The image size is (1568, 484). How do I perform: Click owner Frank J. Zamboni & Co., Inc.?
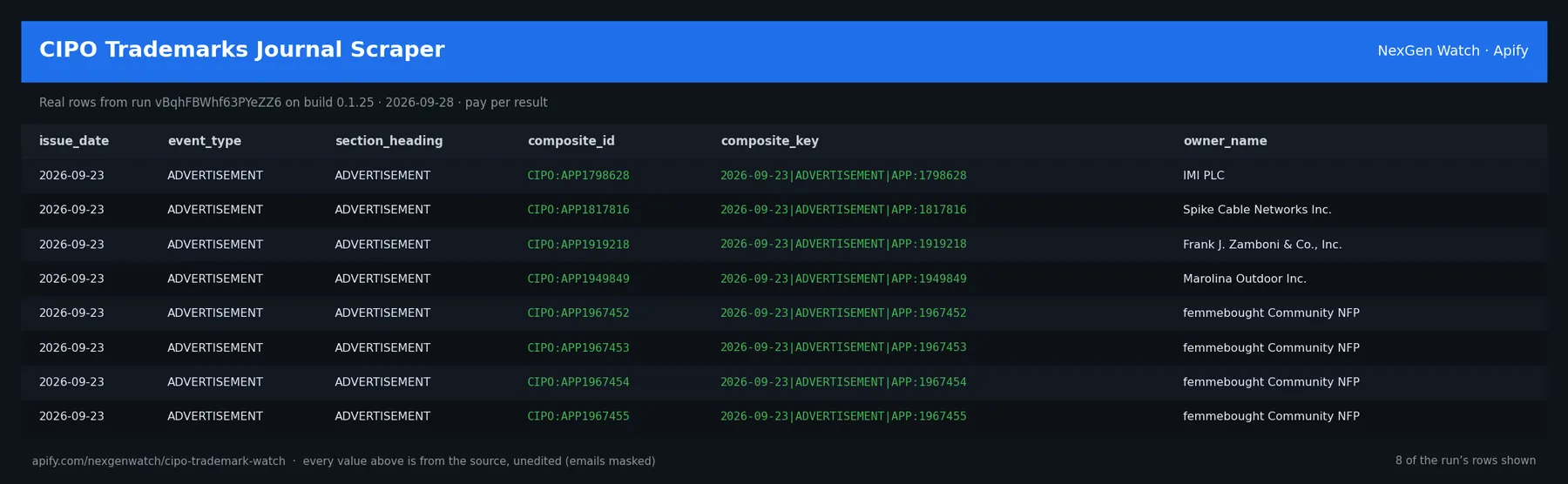point(1262,245)
